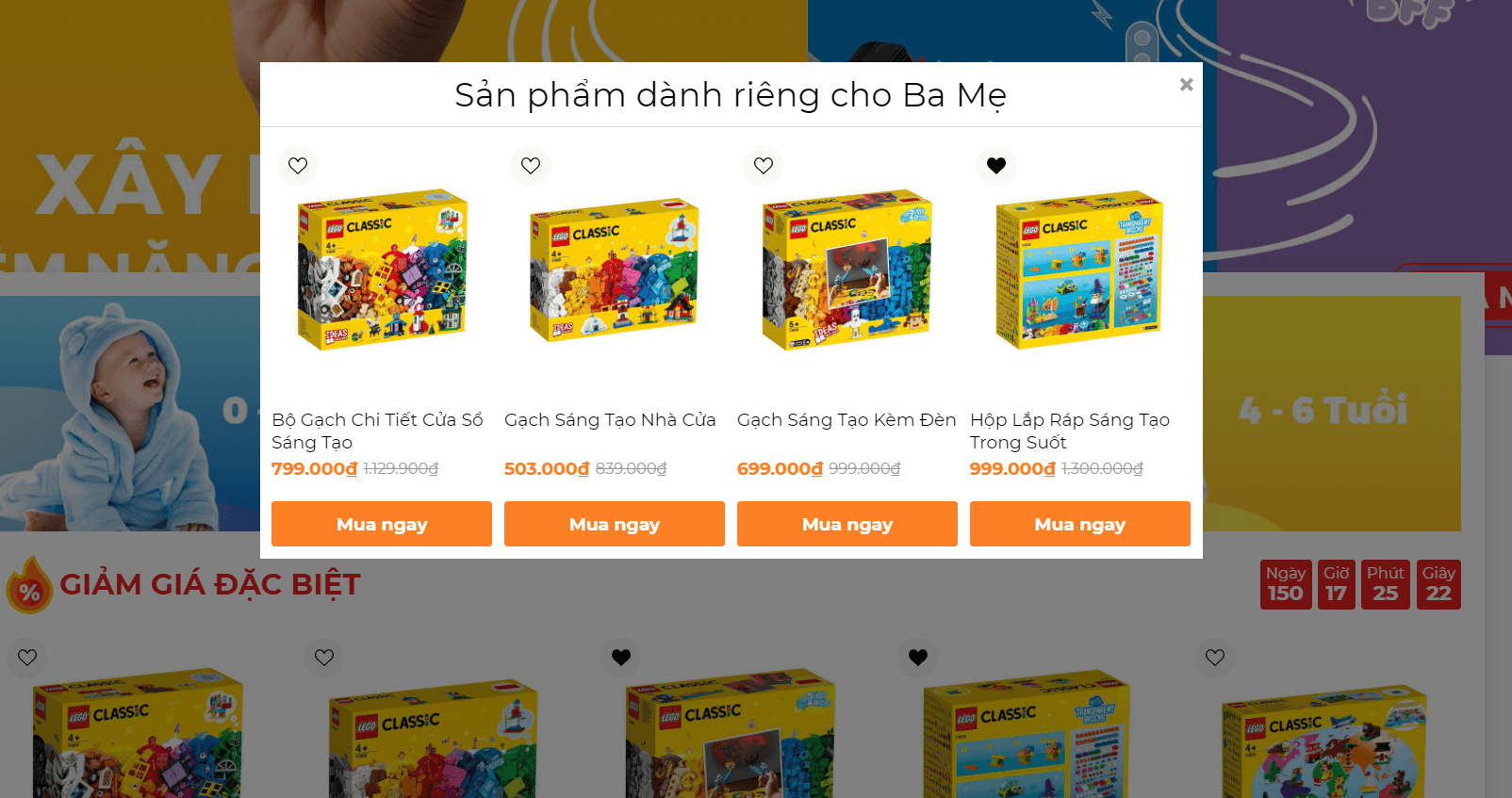
Task: Toggle heart on first sale product
Action: point(27,658)
